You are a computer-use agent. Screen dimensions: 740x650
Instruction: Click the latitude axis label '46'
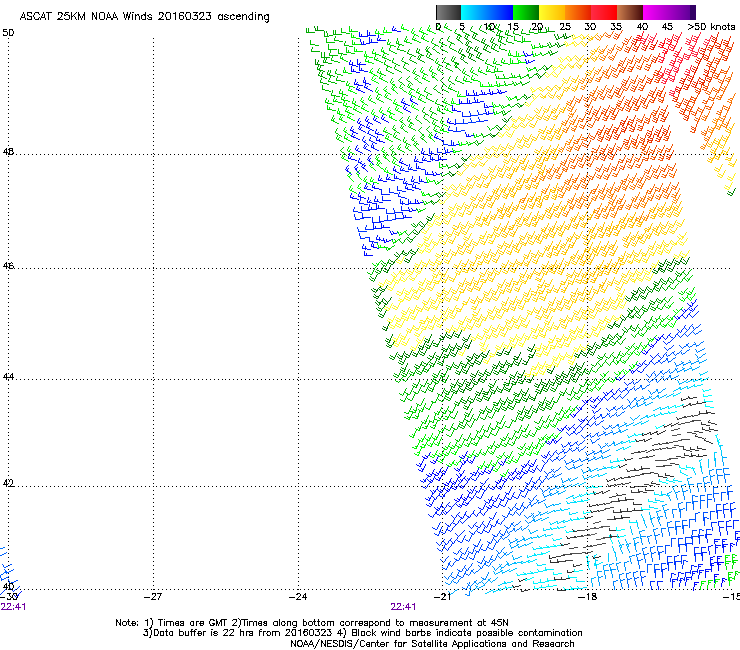coord(8,266)
